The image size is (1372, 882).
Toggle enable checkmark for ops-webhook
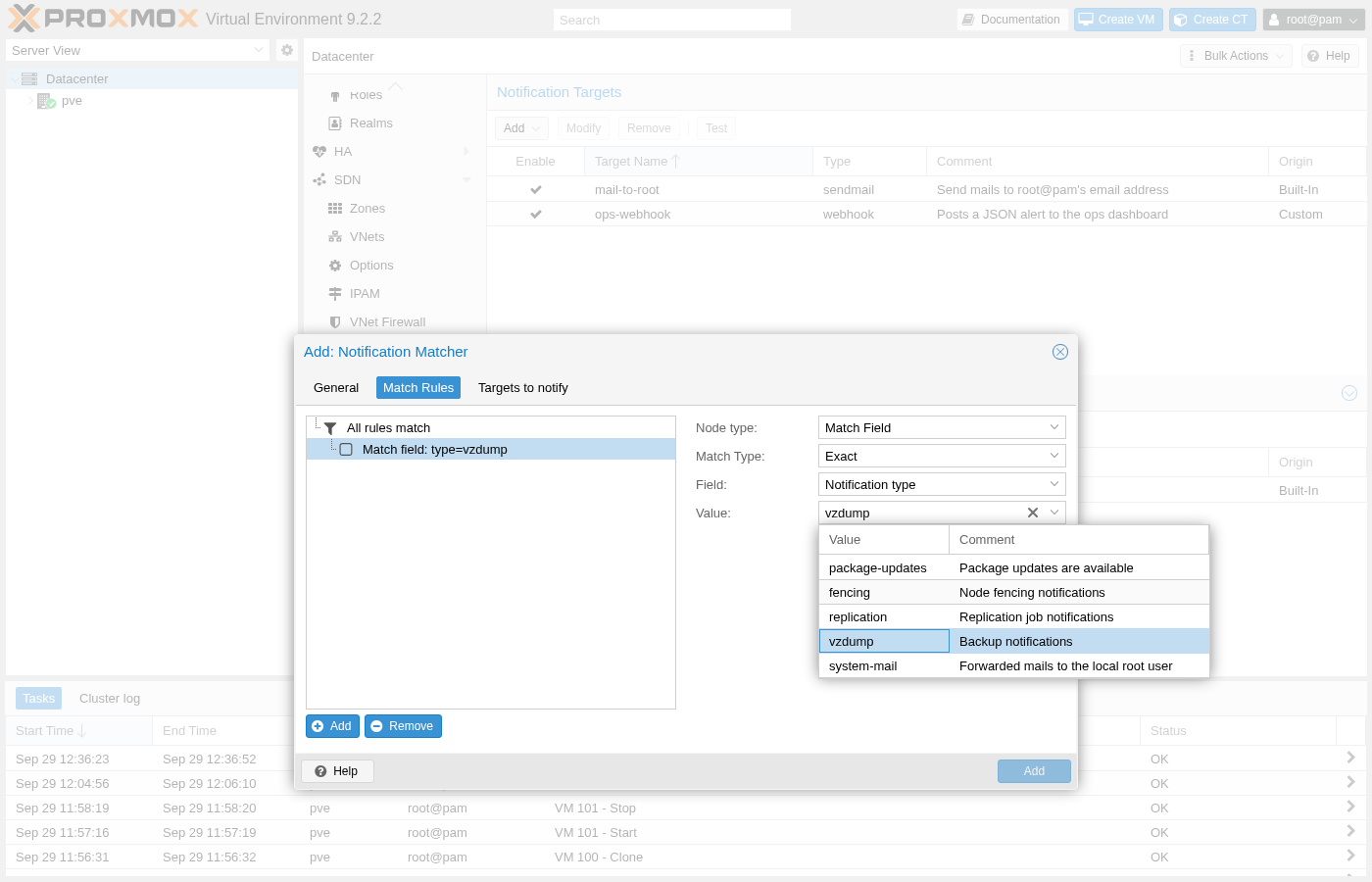point(536,215)
